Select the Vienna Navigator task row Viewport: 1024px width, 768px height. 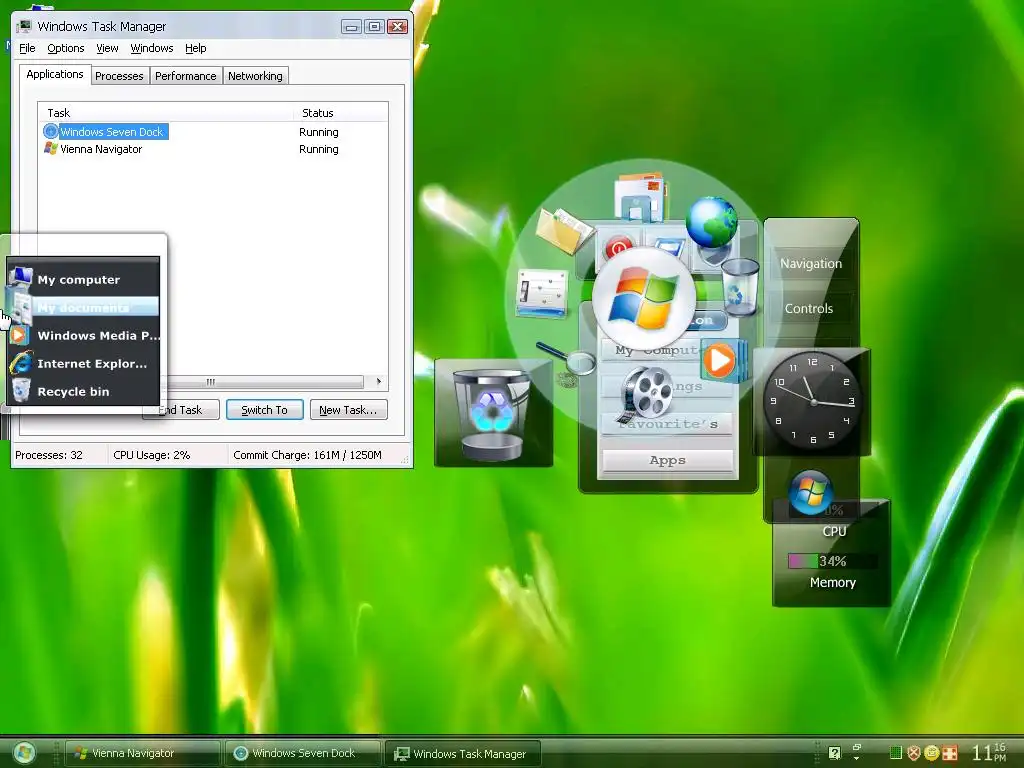pos(213,149)
